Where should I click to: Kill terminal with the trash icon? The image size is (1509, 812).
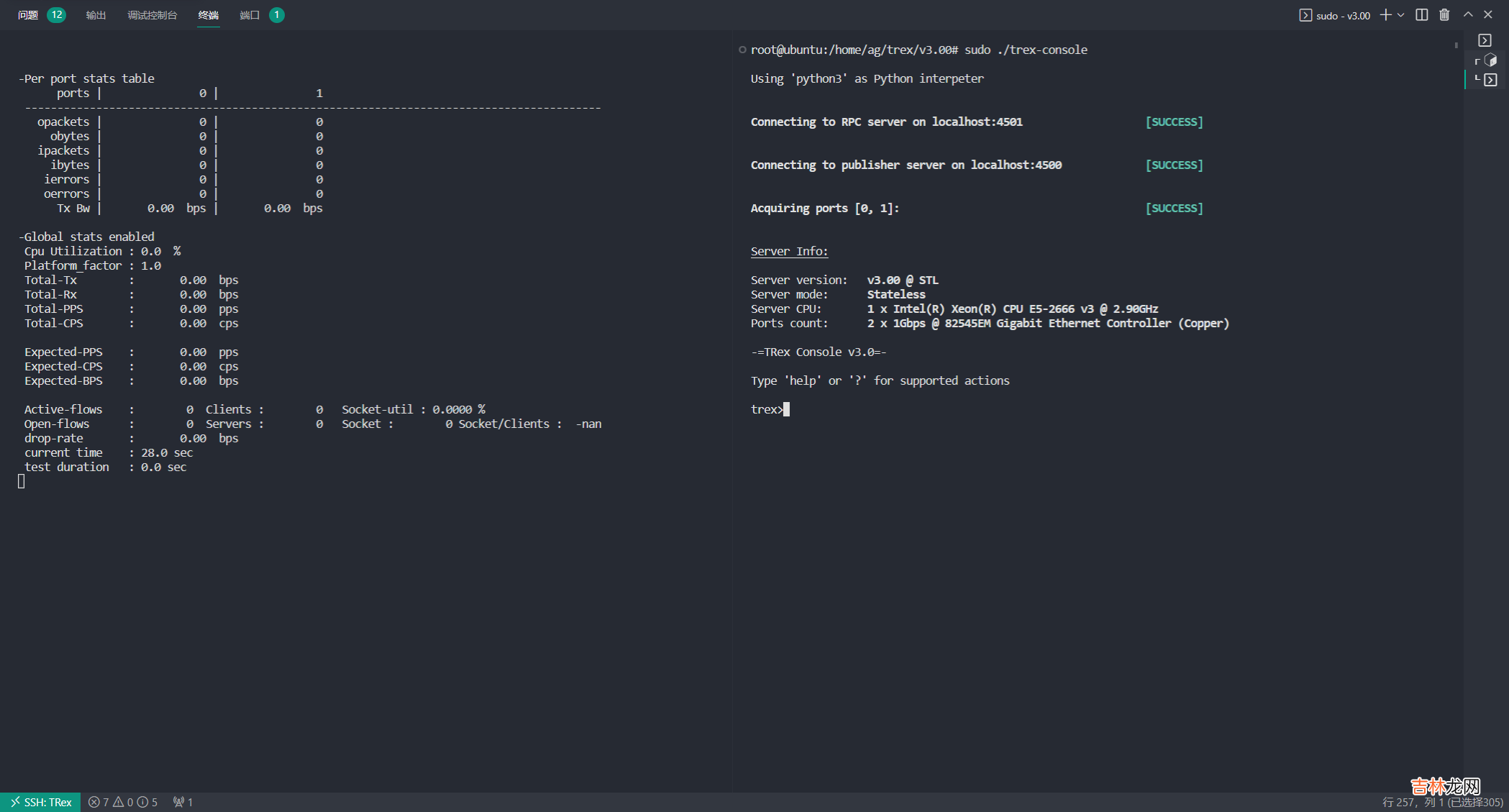1444,15
